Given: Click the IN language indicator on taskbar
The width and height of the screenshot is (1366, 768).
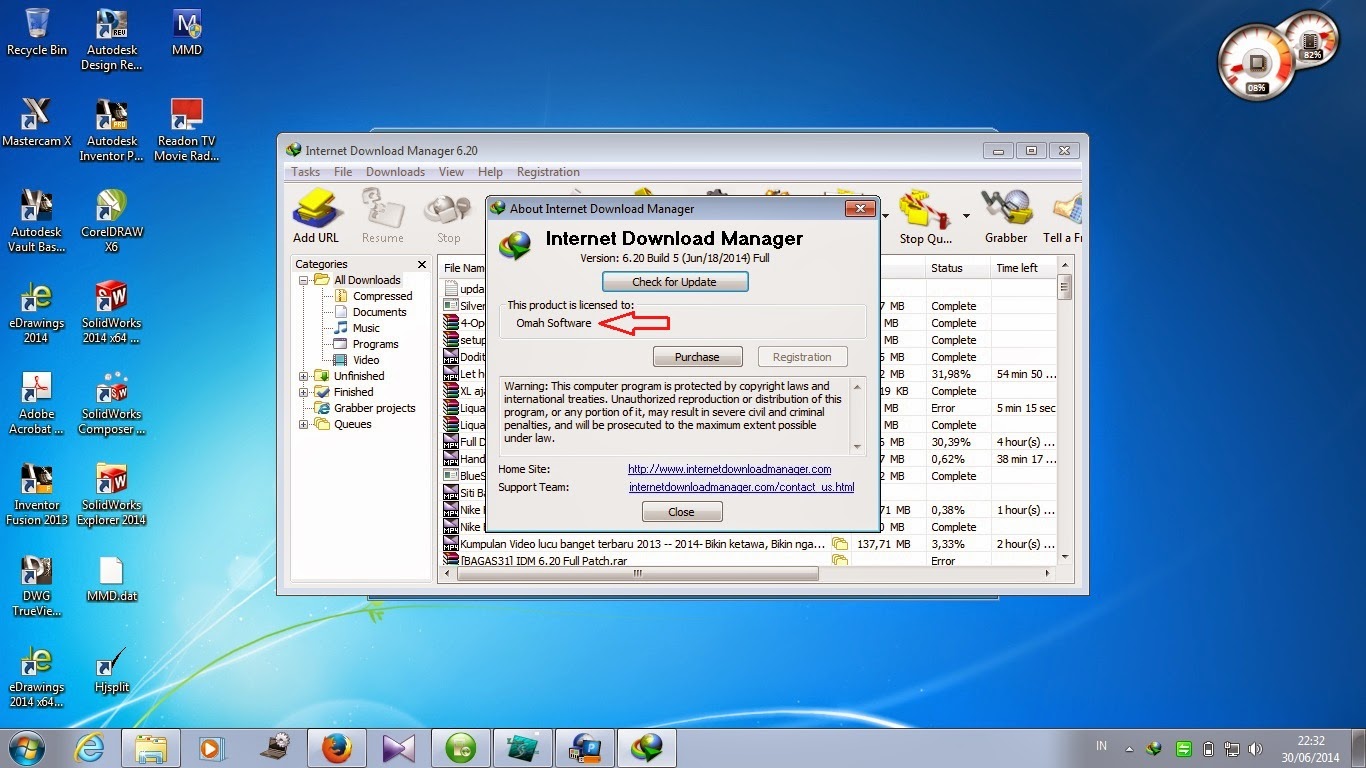Looking at the screenshot, I should pyautogui.click(x=1101, y=746).
